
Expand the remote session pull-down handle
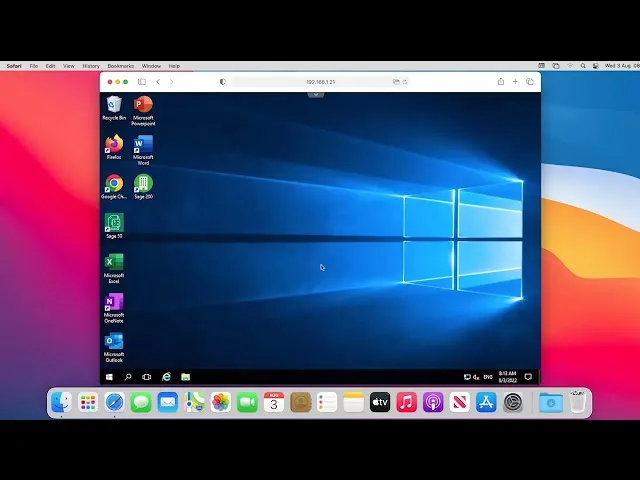click(316, 94)
